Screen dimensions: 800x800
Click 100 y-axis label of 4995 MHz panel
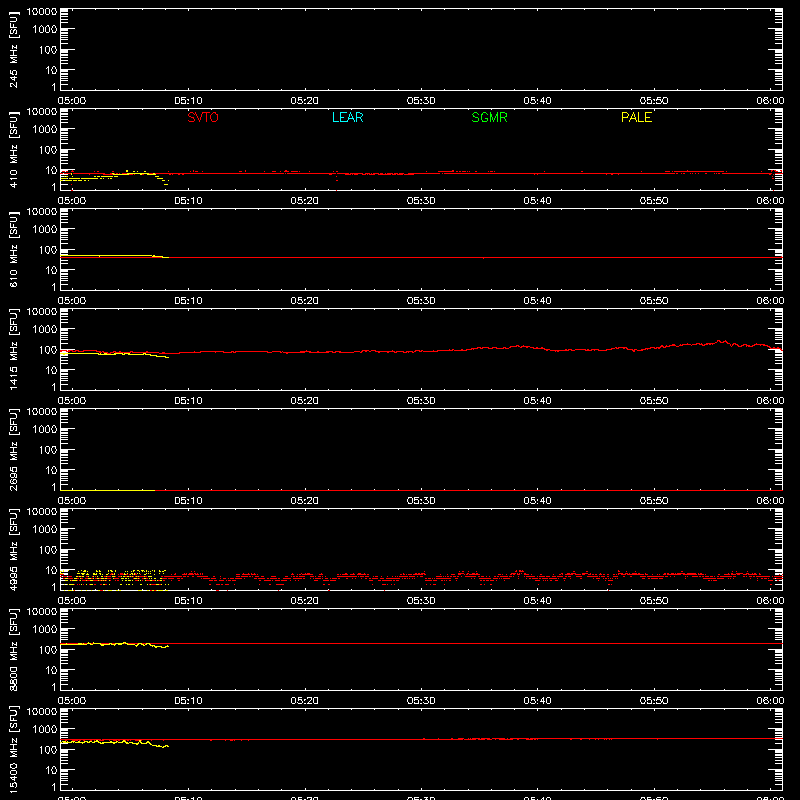click(x=48, y=549)
